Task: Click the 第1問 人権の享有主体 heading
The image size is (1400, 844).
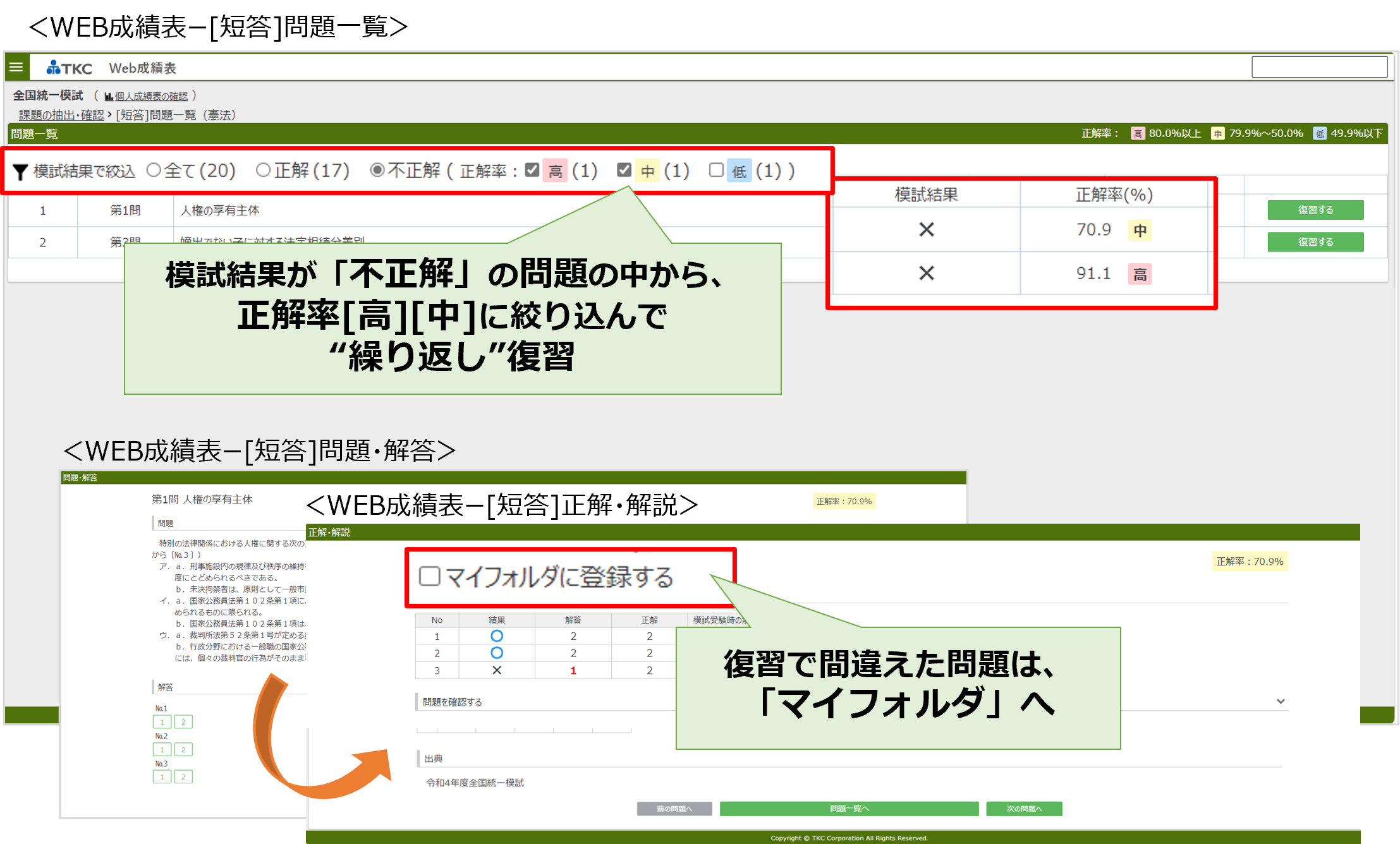Action: tap(202, 499)
